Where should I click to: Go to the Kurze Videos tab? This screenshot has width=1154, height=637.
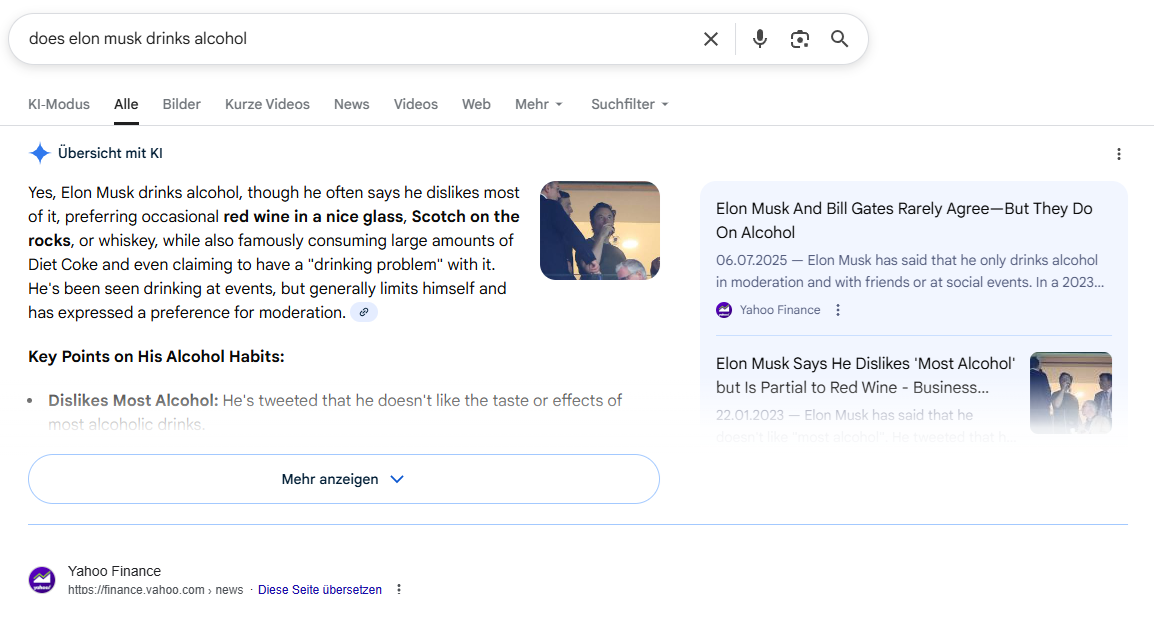(267, 104)
